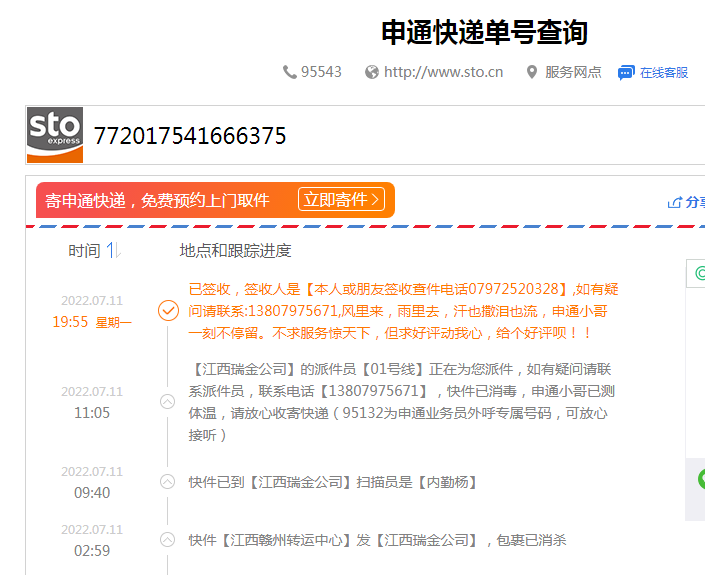Toggle the time sort order arrow
Viewport: 705px width, 575px height.
113,250
